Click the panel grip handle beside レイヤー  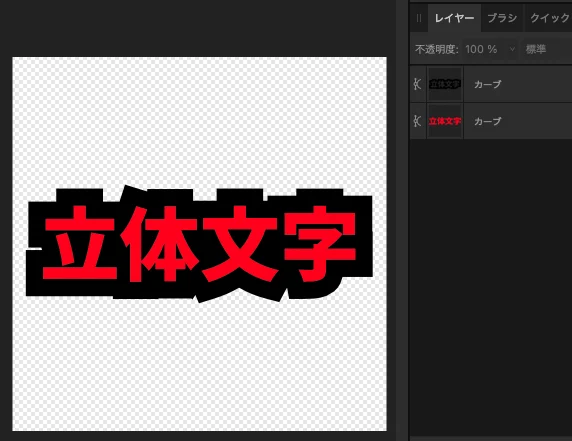[x=419, y=18]
